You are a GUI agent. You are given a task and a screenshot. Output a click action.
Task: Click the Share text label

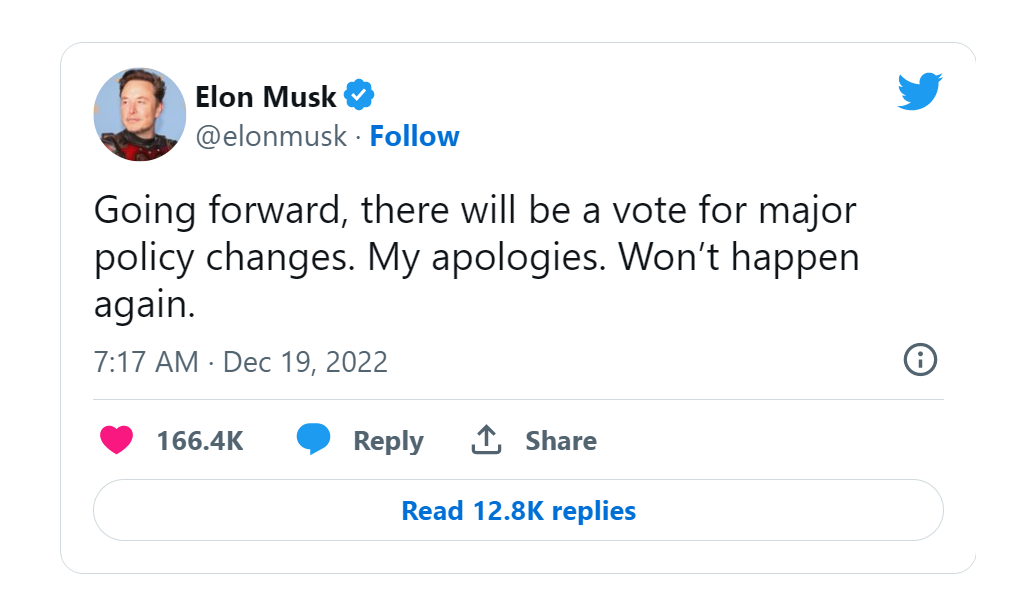[561, 441]
